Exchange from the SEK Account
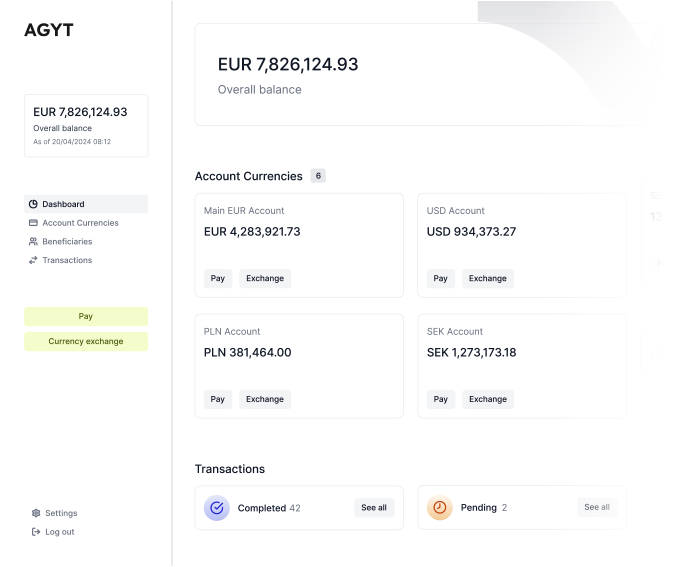The image size is (700, 567). tap(488, 399)
